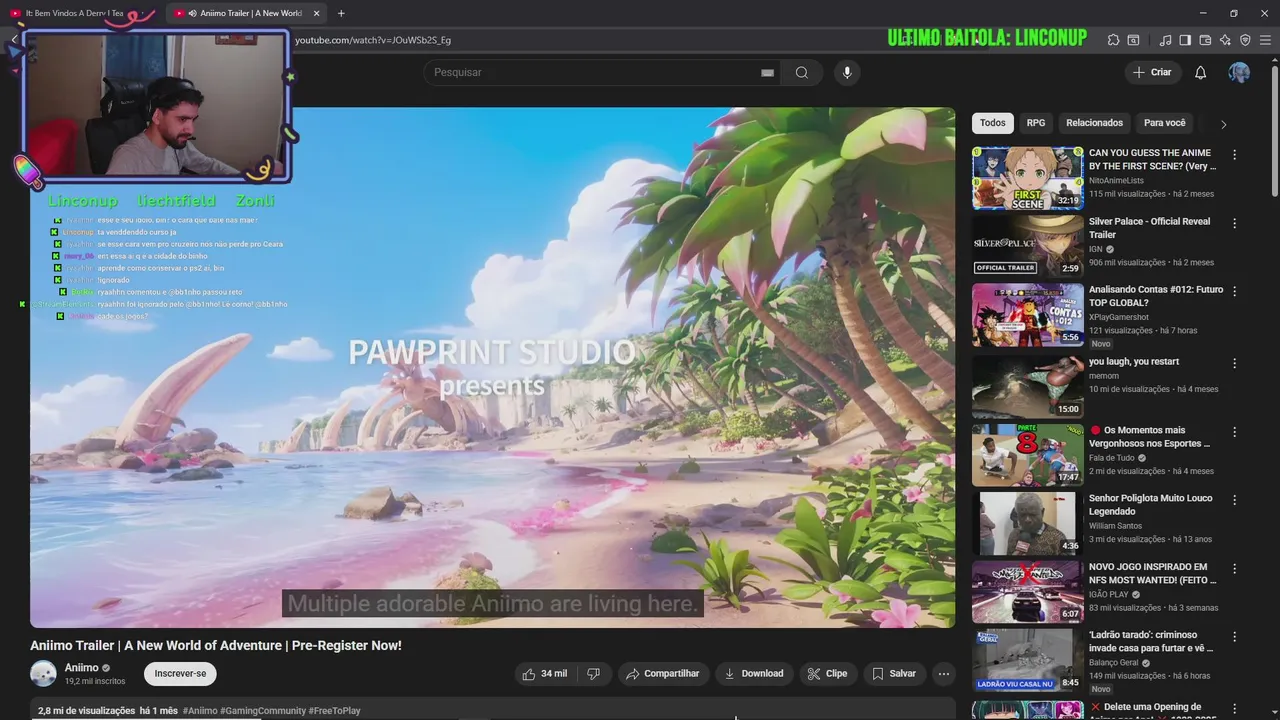Click the #GamingCommunity hashtag

(x=263, y=711)
